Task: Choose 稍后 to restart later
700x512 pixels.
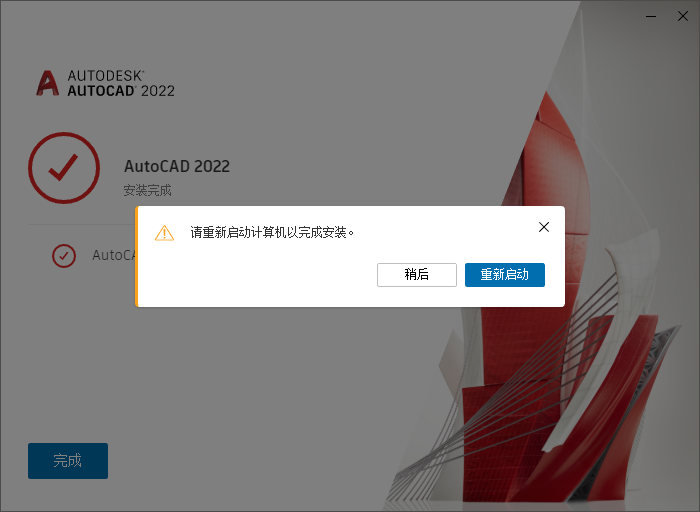Action: [x=417, y=275]
